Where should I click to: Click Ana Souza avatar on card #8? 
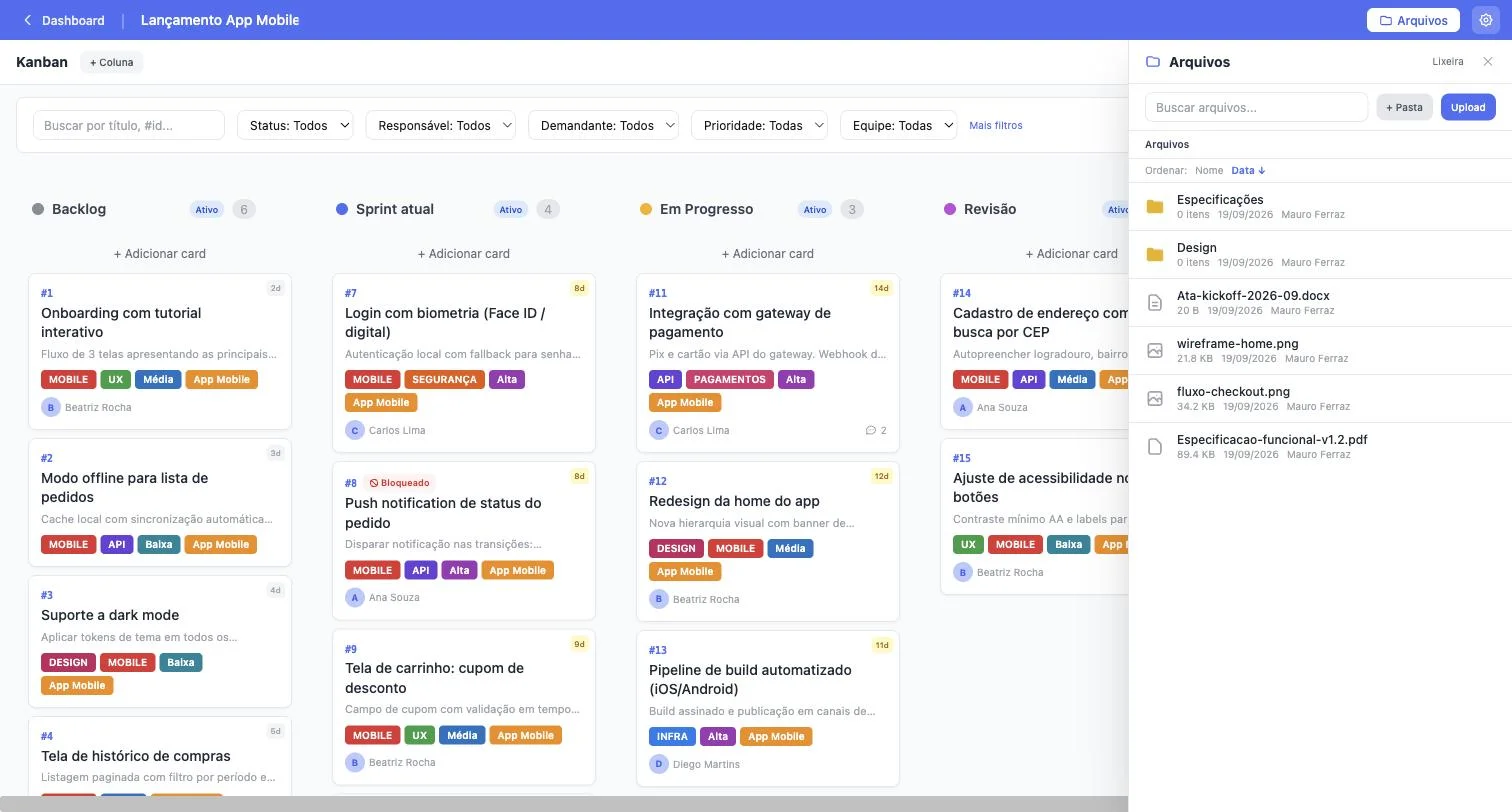point(354,597)
